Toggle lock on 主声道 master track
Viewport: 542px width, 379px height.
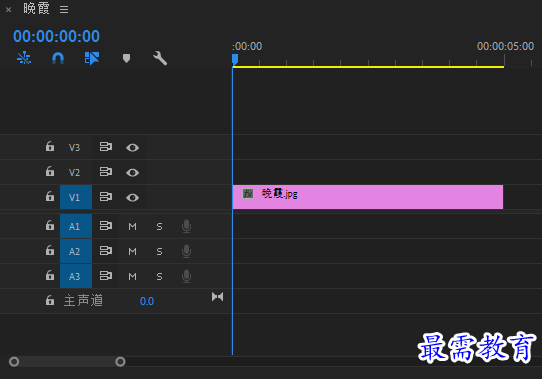50,300
